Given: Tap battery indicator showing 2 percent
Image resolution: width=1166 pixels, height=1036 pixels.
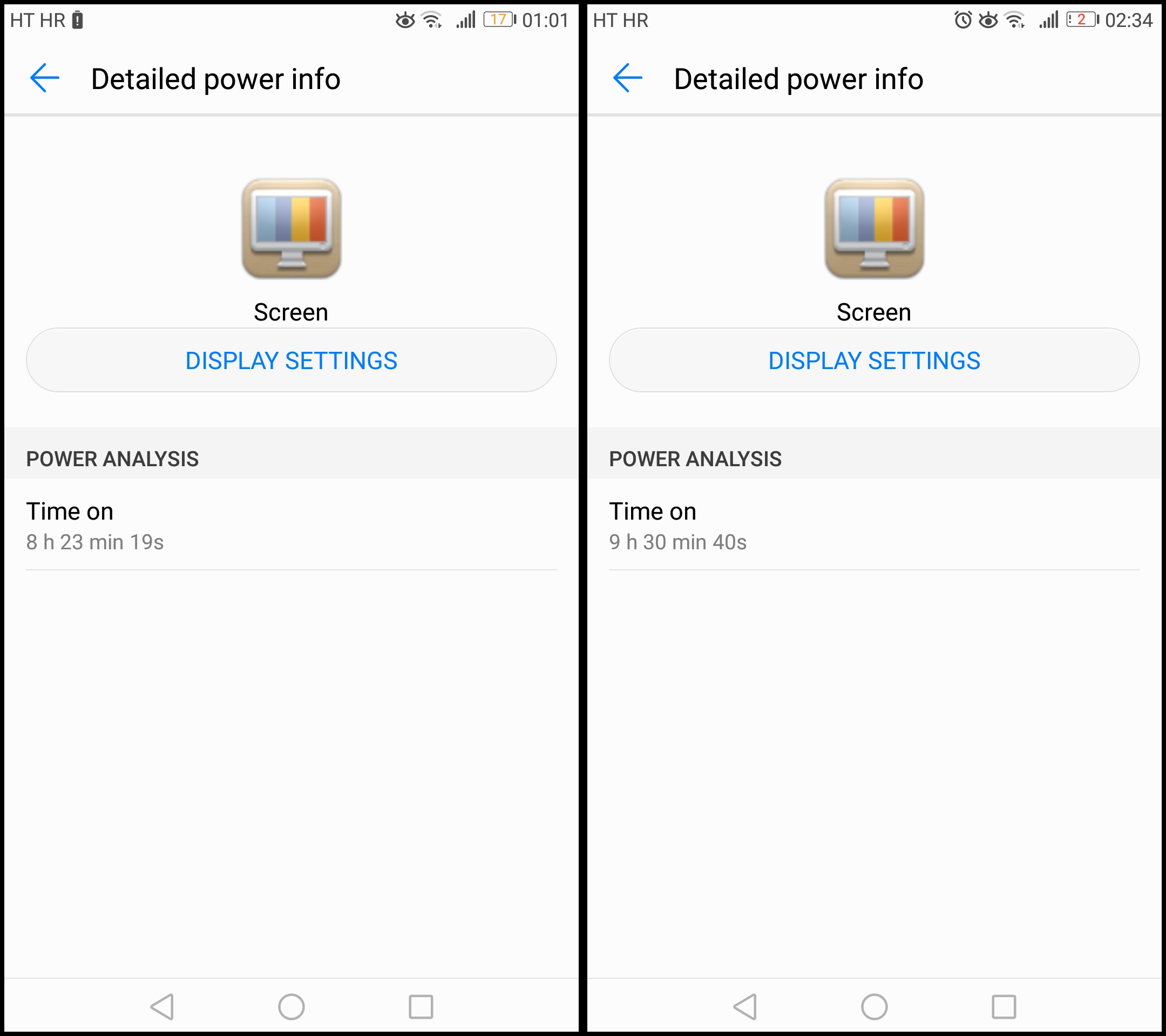Looking at the screenshot, I should (1083, 20).
